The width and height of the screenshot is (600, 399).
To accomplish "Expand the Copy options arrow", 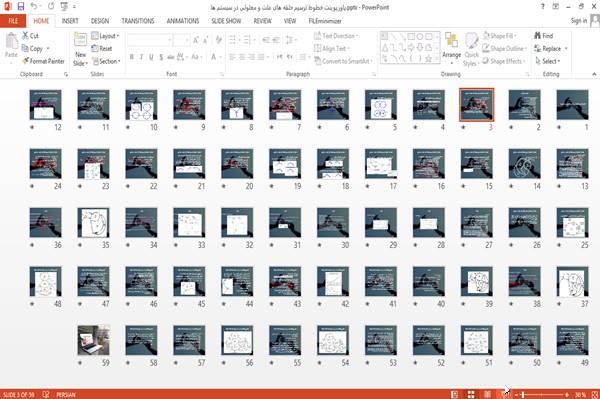I will [x=48, y=49].
